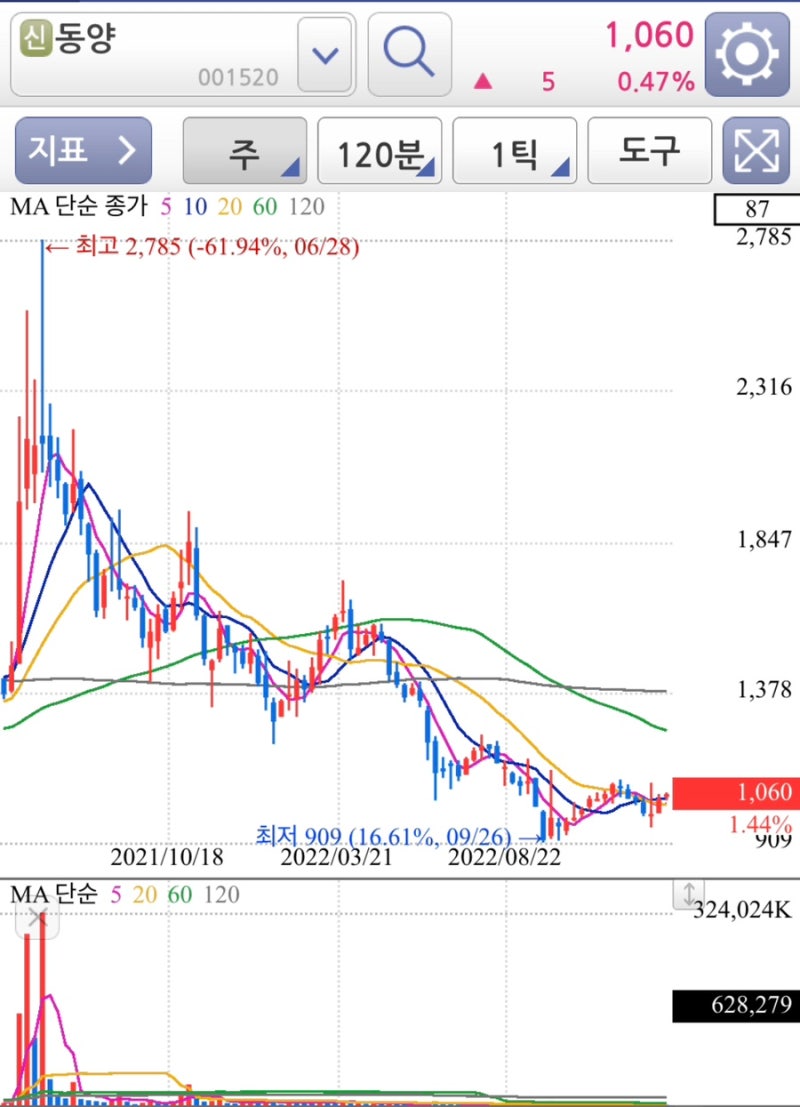The width and height of the screenshot is (800, 1107).
Task: Expand the chart to fullscreen
Action: (759, 150)
